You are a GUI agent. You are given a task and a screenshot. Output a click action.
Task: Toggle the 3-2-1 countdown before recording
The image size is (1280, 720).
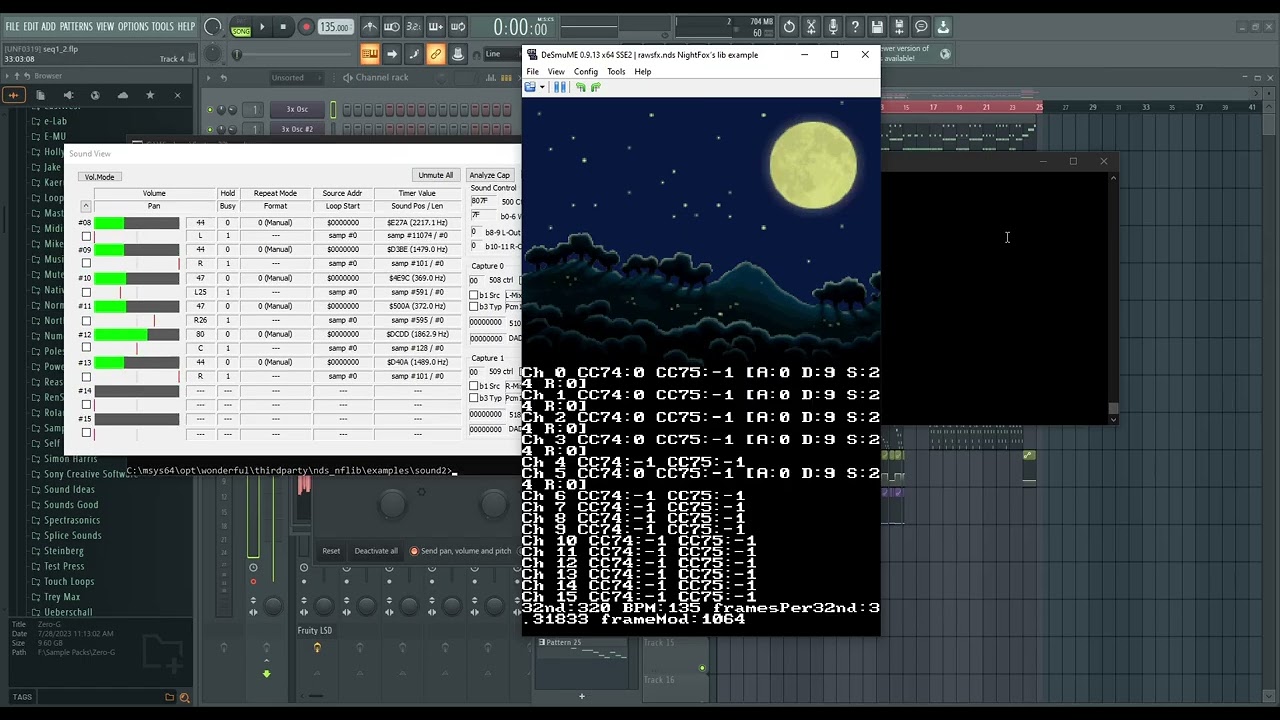pos(414,27)
